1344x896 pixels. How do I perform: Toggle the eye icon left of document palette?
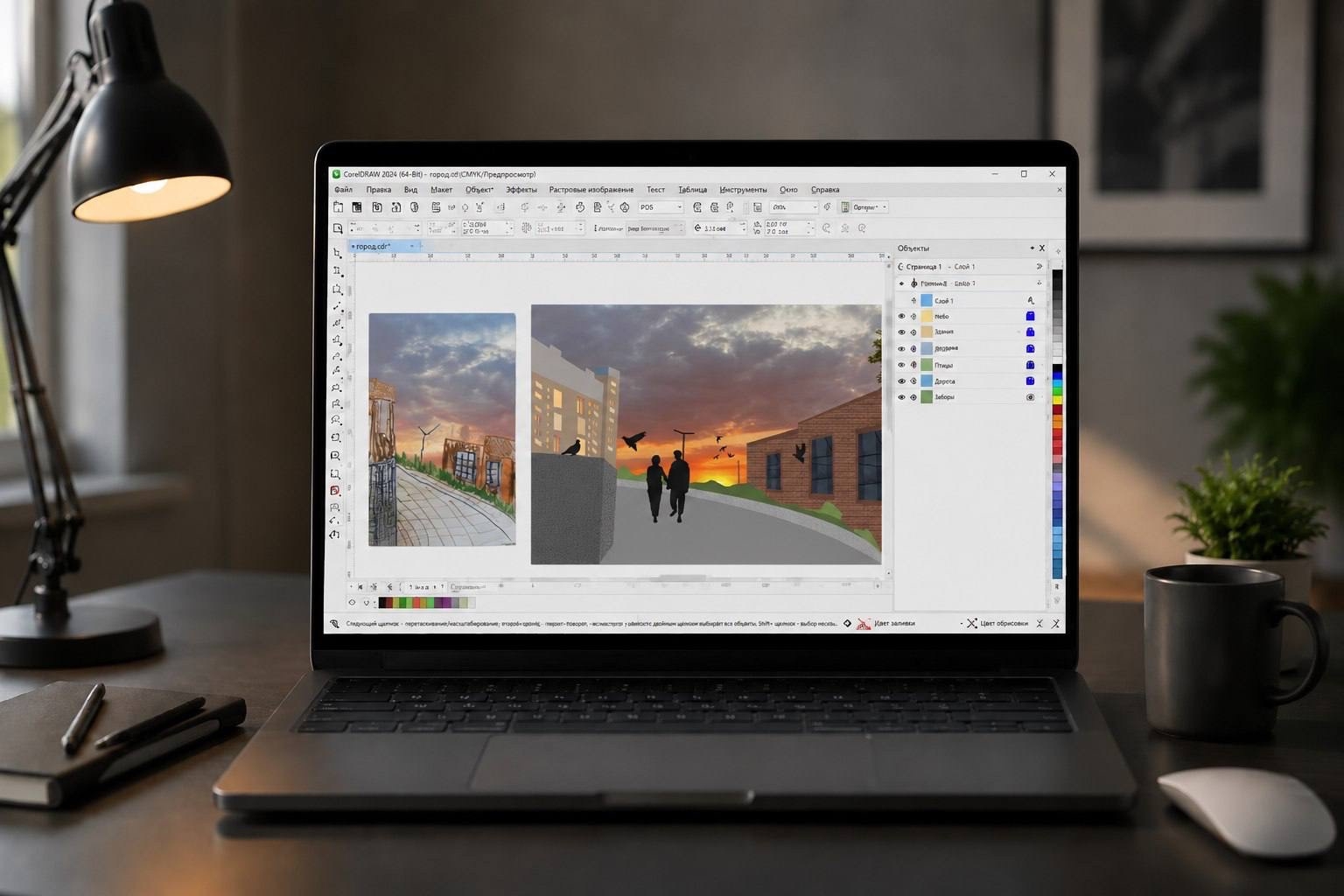click(353, 602)
